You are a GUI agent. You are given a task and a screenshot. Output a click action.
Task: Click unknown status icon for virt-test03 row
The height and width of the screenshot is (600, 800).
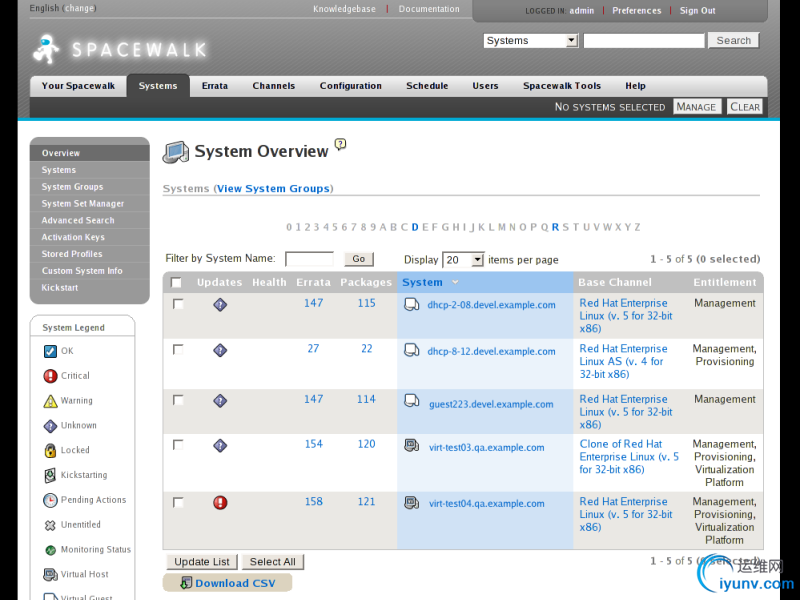click(x=220, y=446)
